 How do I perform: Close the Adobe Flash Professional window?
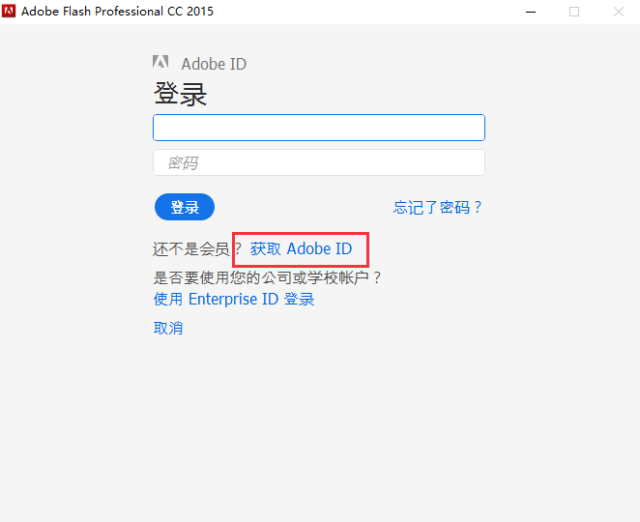point(619,11)
